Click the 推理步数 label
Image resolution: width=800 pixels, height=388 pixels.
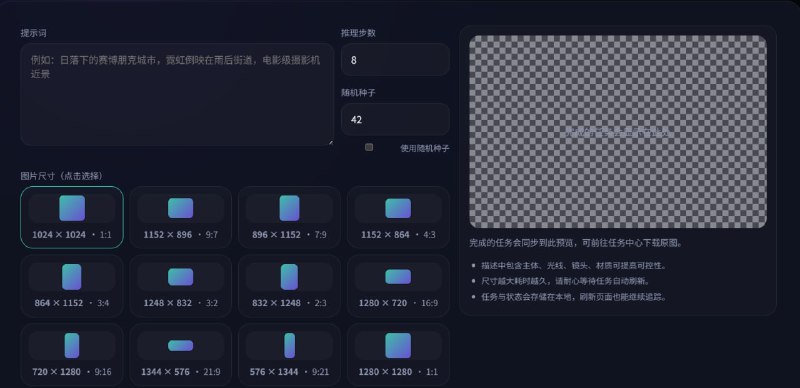coord(358,33)
